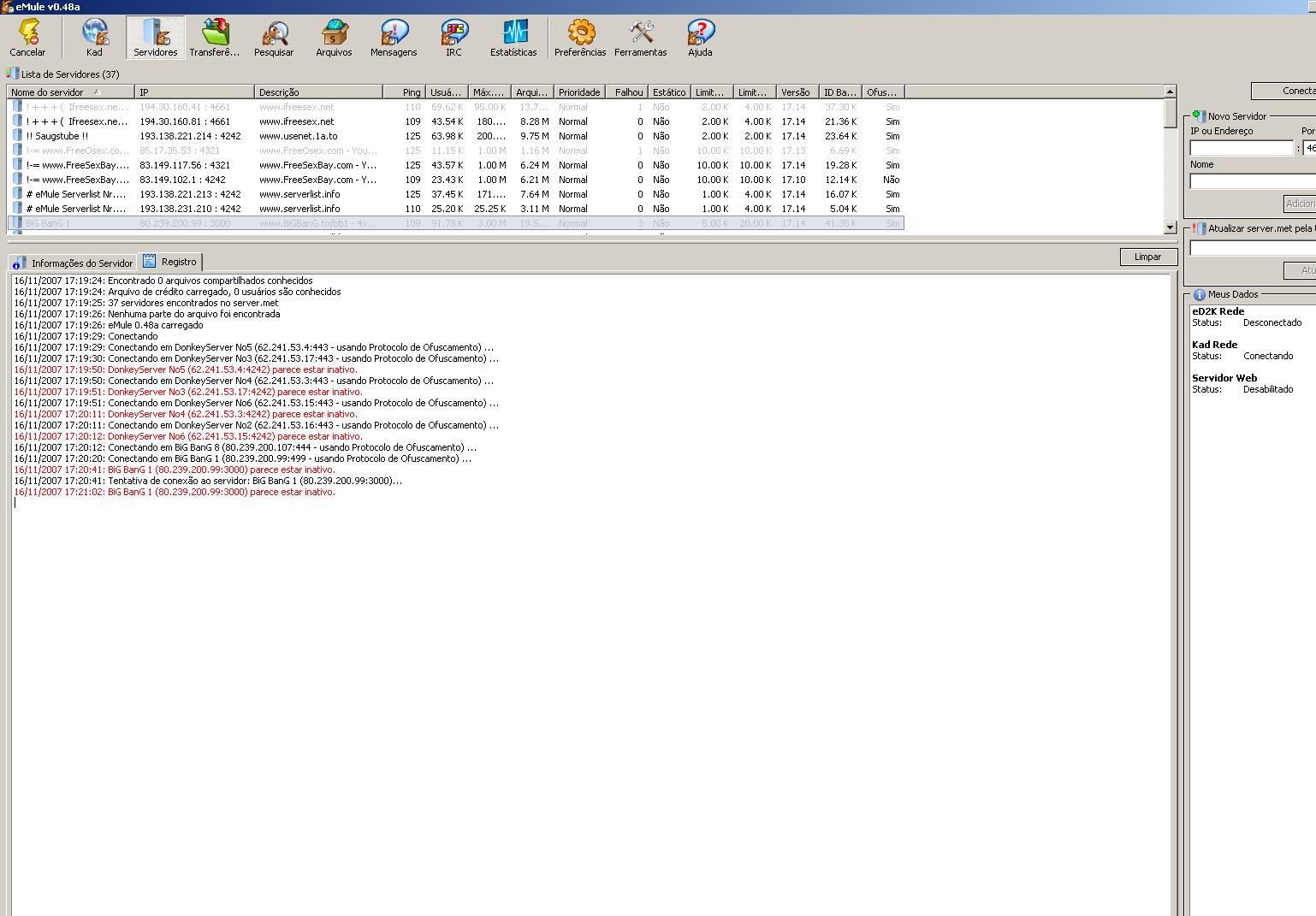
Task: Sort servers by Prioridade column header
Action: (579, 92)
